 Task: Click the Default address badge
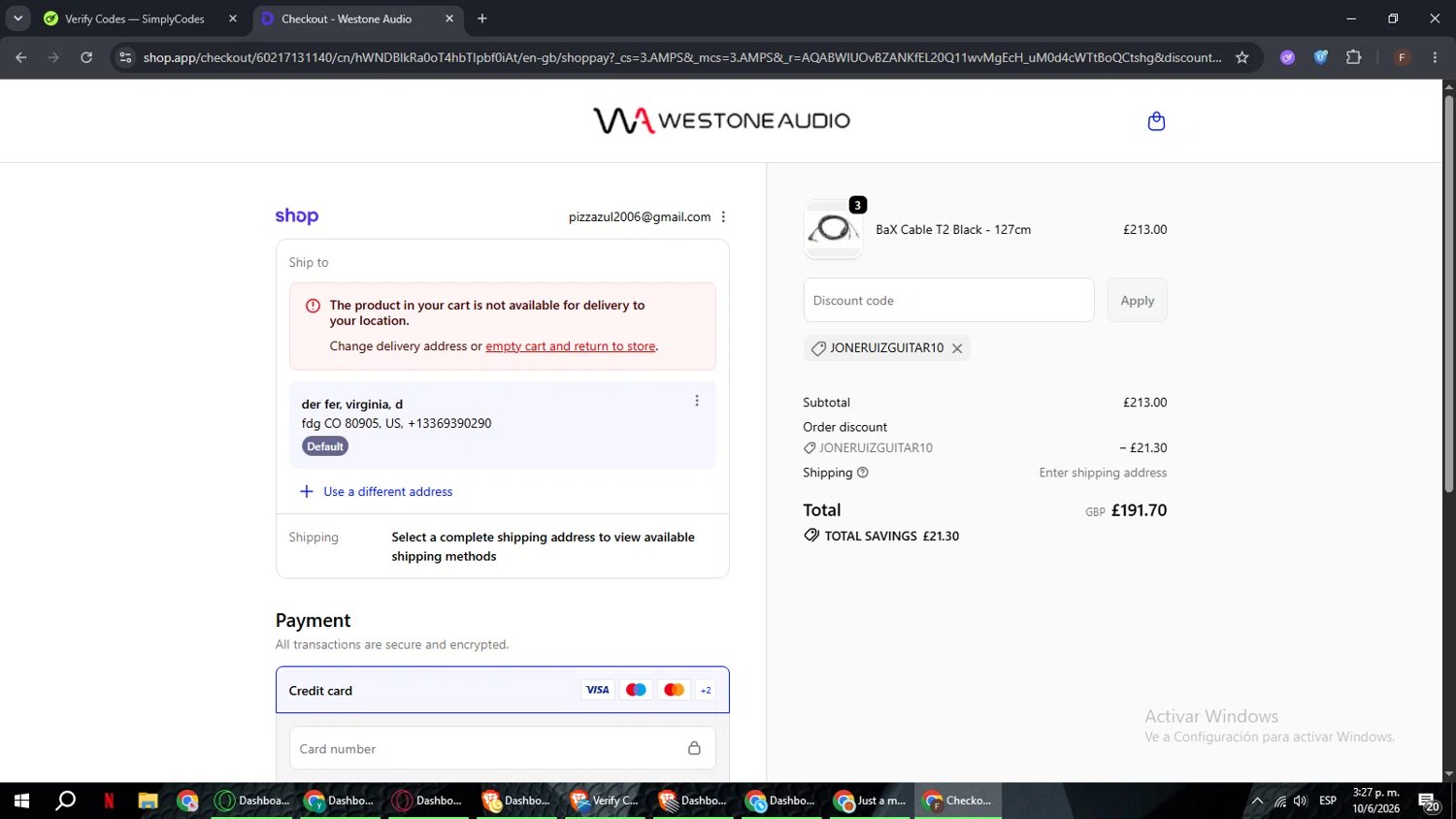pyautogui.click(x=325, y=446)
